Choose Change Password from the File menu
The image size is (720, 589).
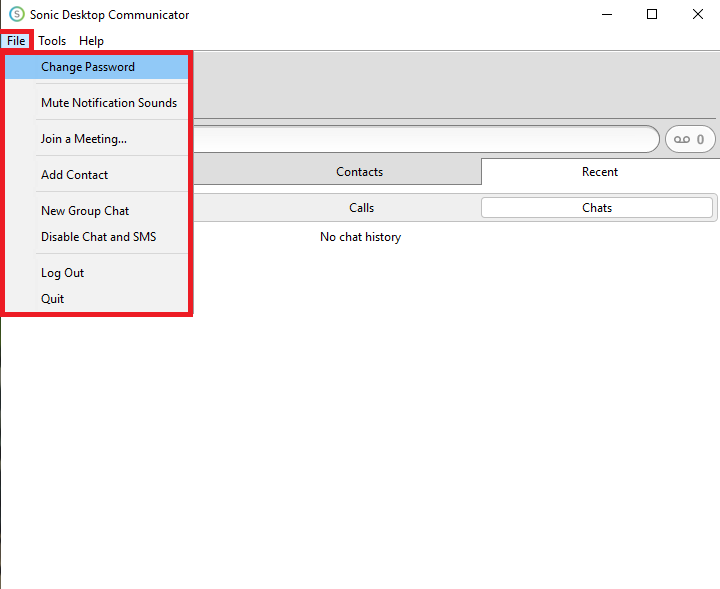tap(96, 67)
